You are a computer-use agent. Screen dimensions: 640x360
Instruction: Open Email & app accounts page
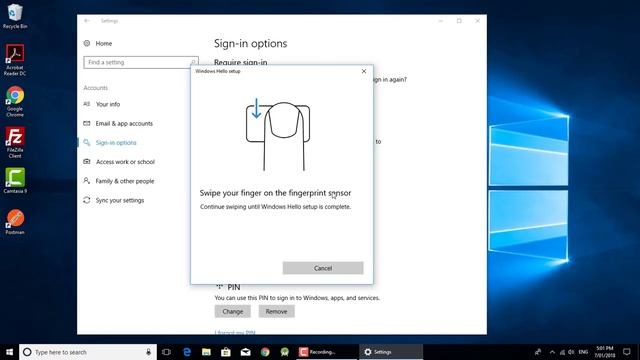click(124, 123)
